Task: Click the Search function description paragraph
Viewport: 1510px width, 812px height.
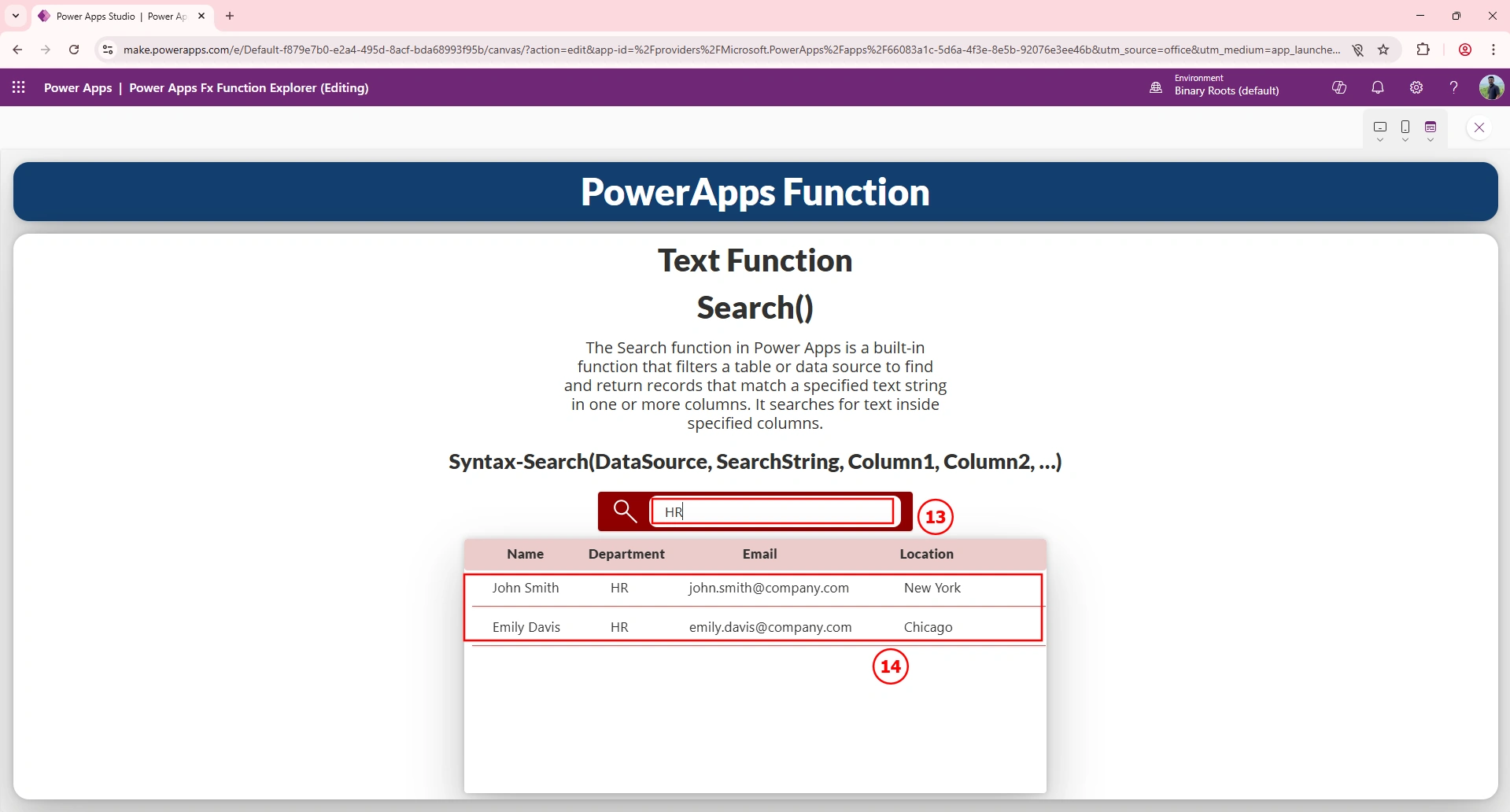Action: 755,386
